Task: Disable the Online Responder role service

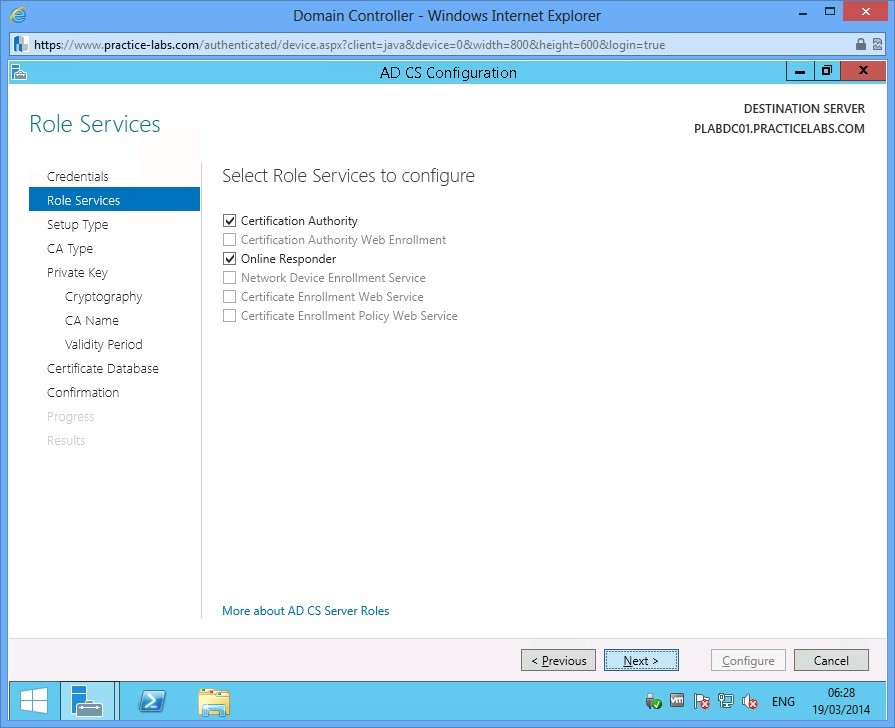Action: 229,258
